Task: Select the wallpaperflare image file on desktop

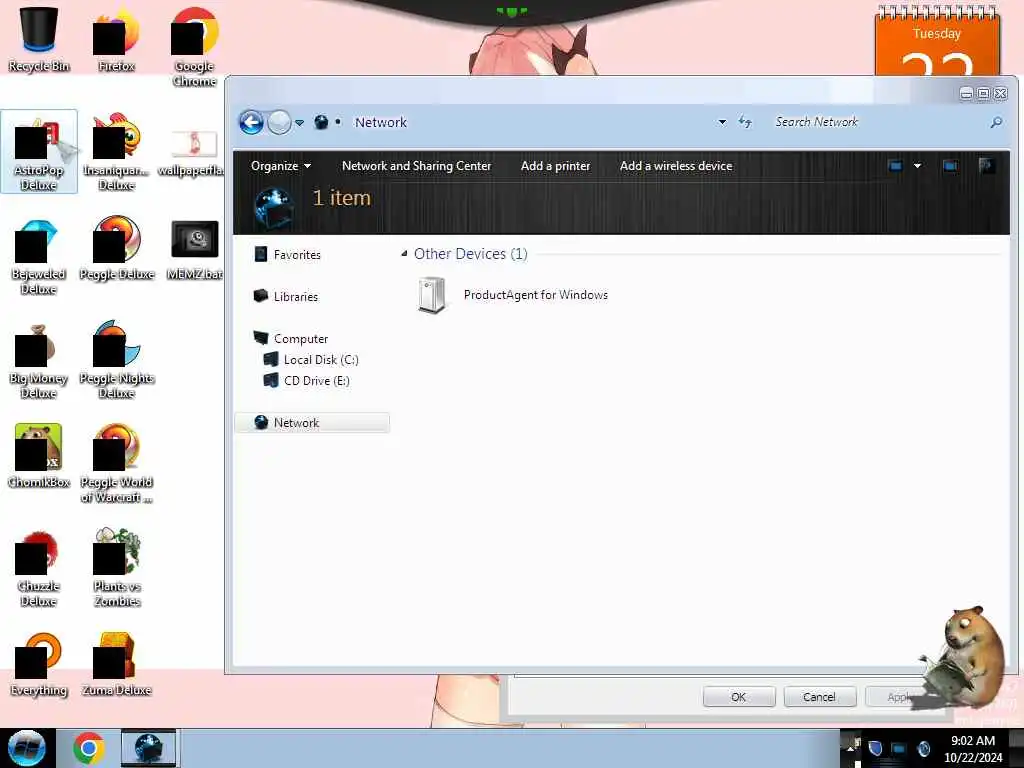Action: 194,152
